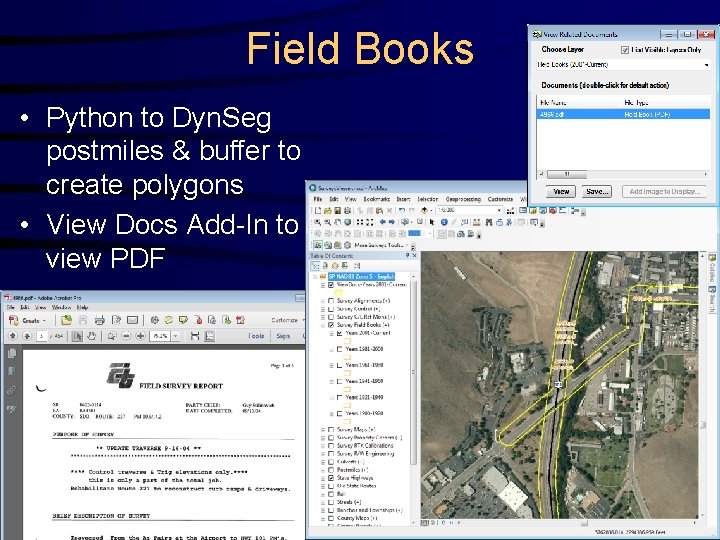Click Save disk icon in ArcMap toolbar
The image size is (720, 540).
(338, 210)
